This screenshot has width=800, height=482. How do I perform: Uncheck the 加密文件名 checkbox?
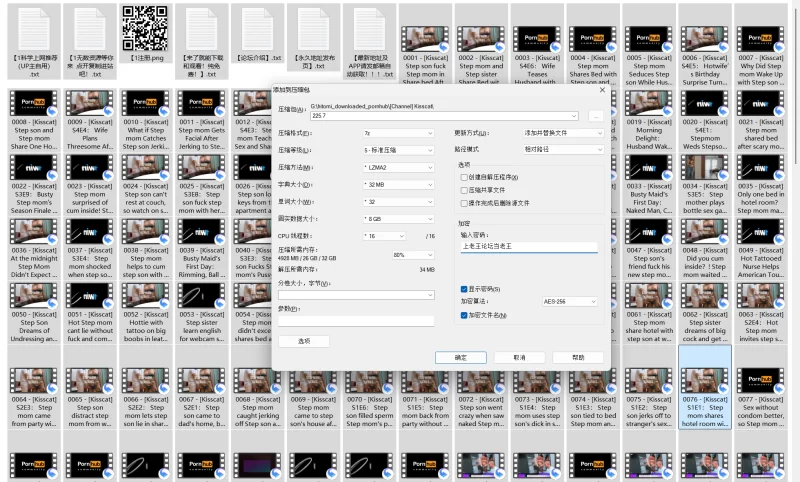[464, 314]
